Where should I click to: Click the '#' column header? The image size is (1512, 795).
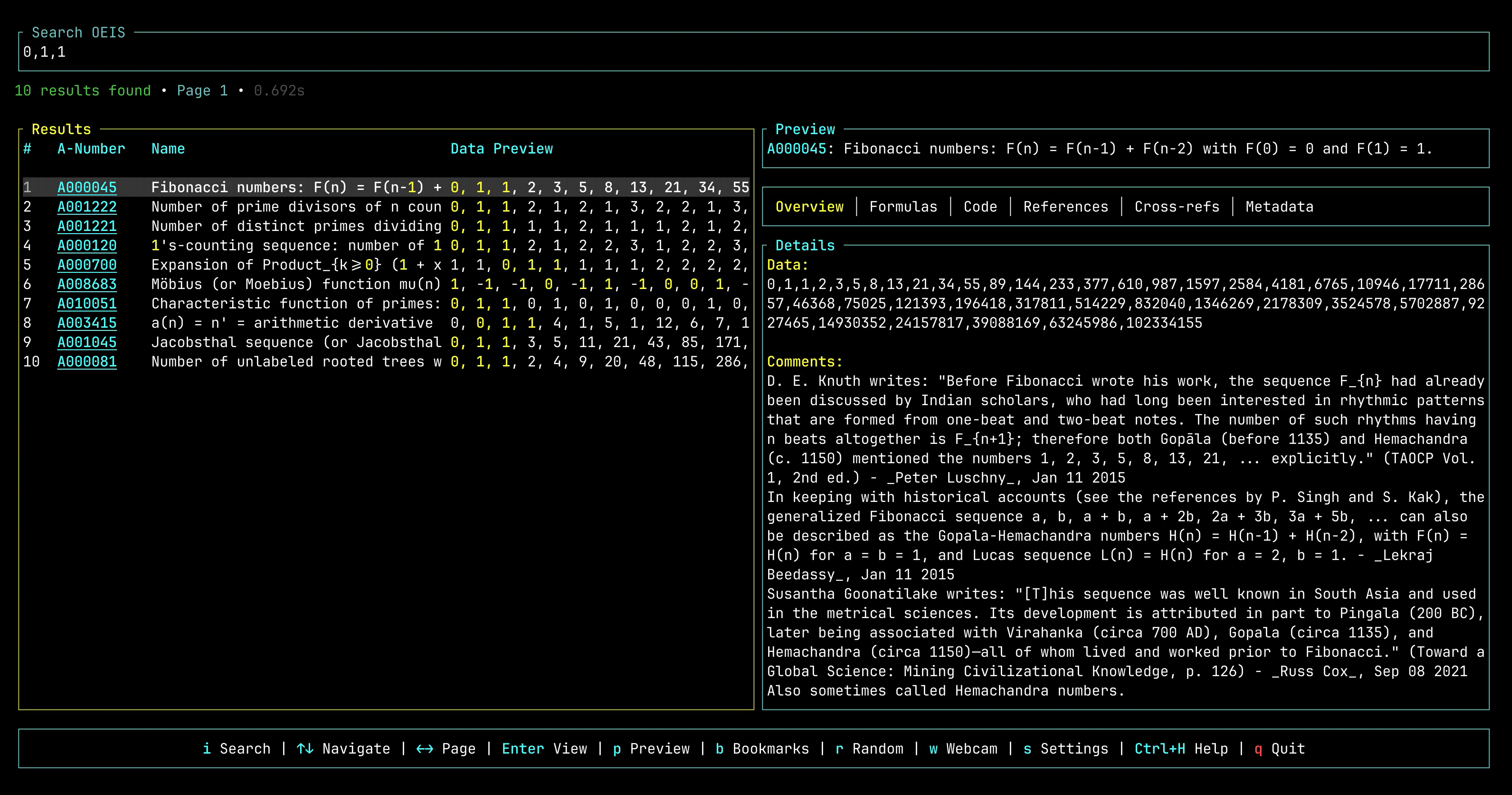[27, 149]
